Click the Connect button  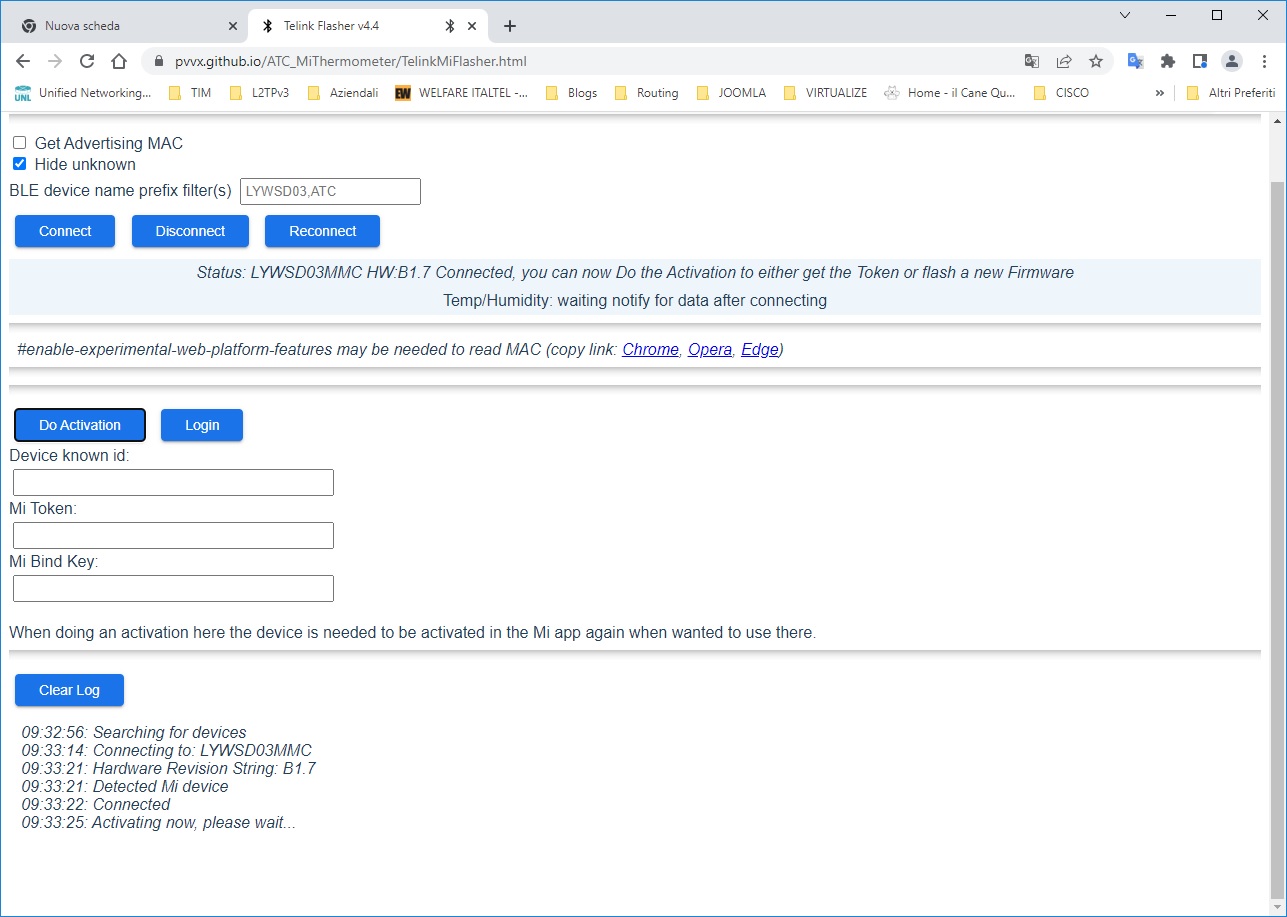pyautogui.click(x=65, y=231)
